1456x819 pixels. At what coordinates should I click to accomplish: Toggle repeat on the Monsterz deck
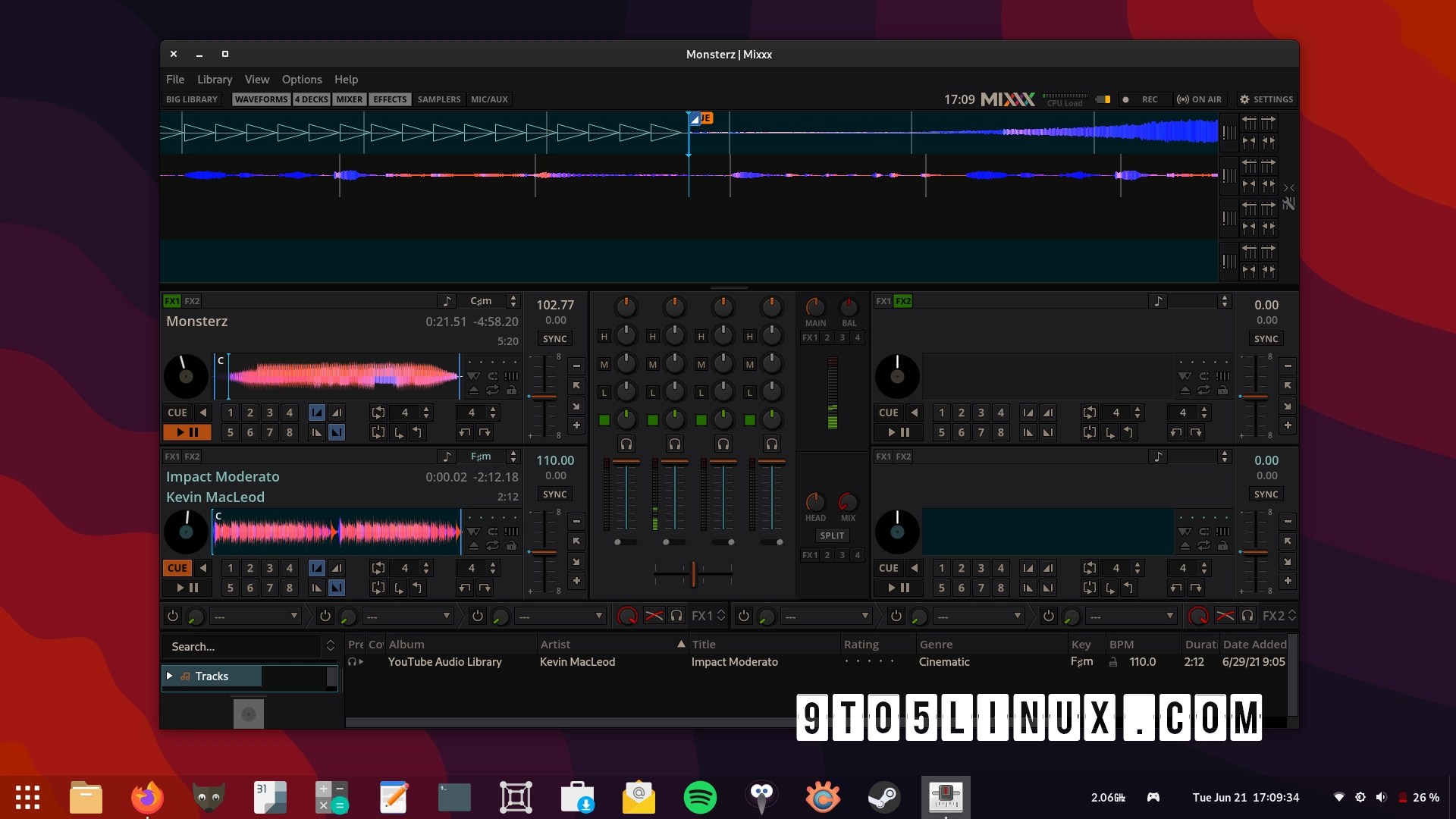point(494,390)
